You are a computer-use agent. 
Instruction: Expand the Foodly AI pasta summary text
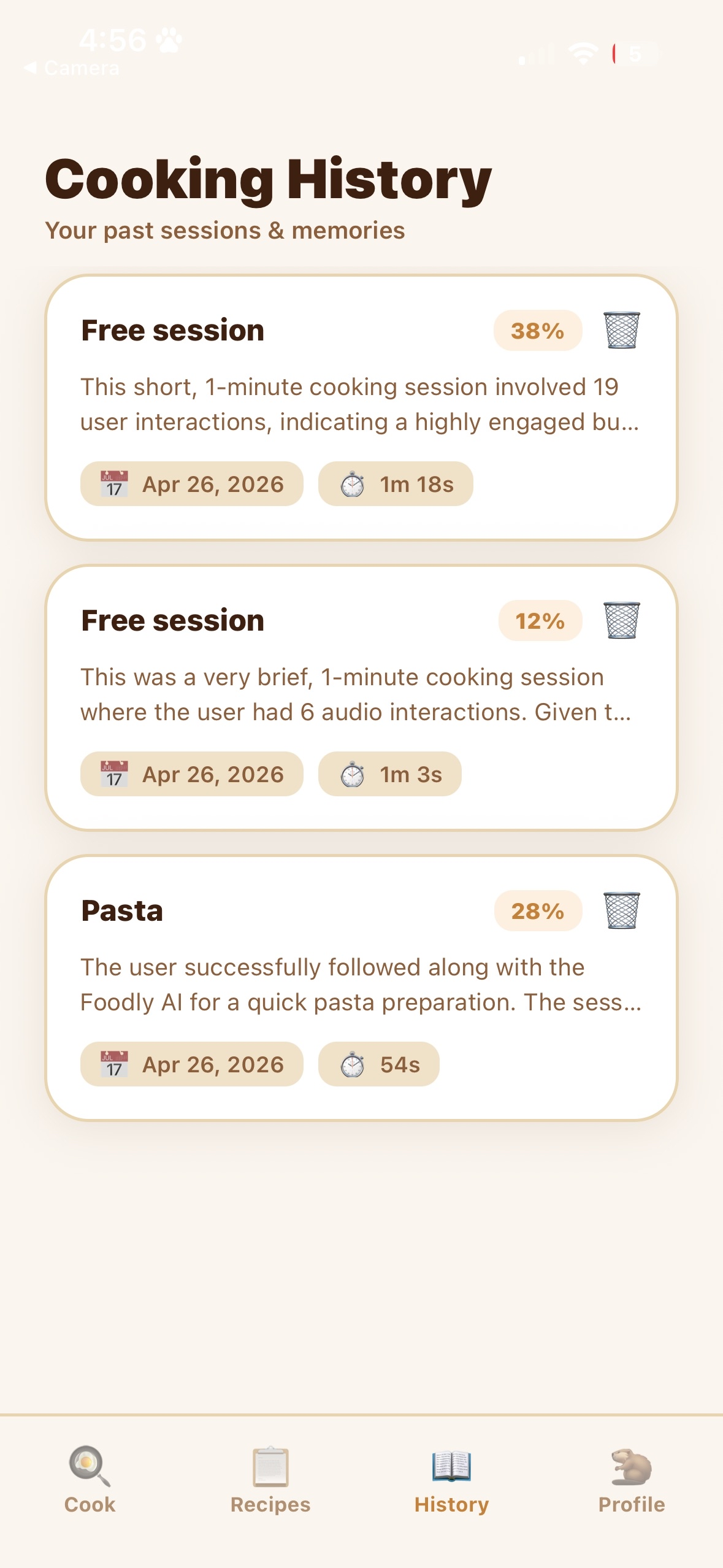pos(360,985)
